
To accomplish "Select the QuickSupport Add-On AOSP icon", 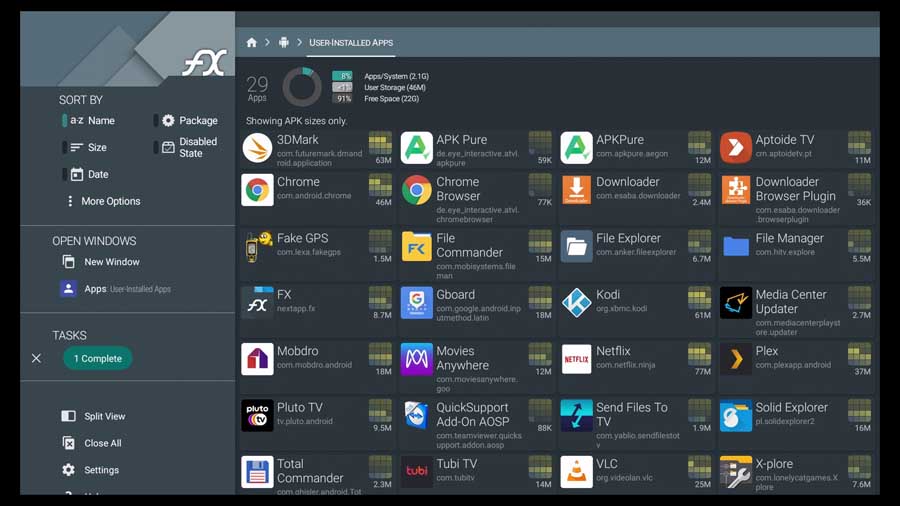I will tap(417, 415).
